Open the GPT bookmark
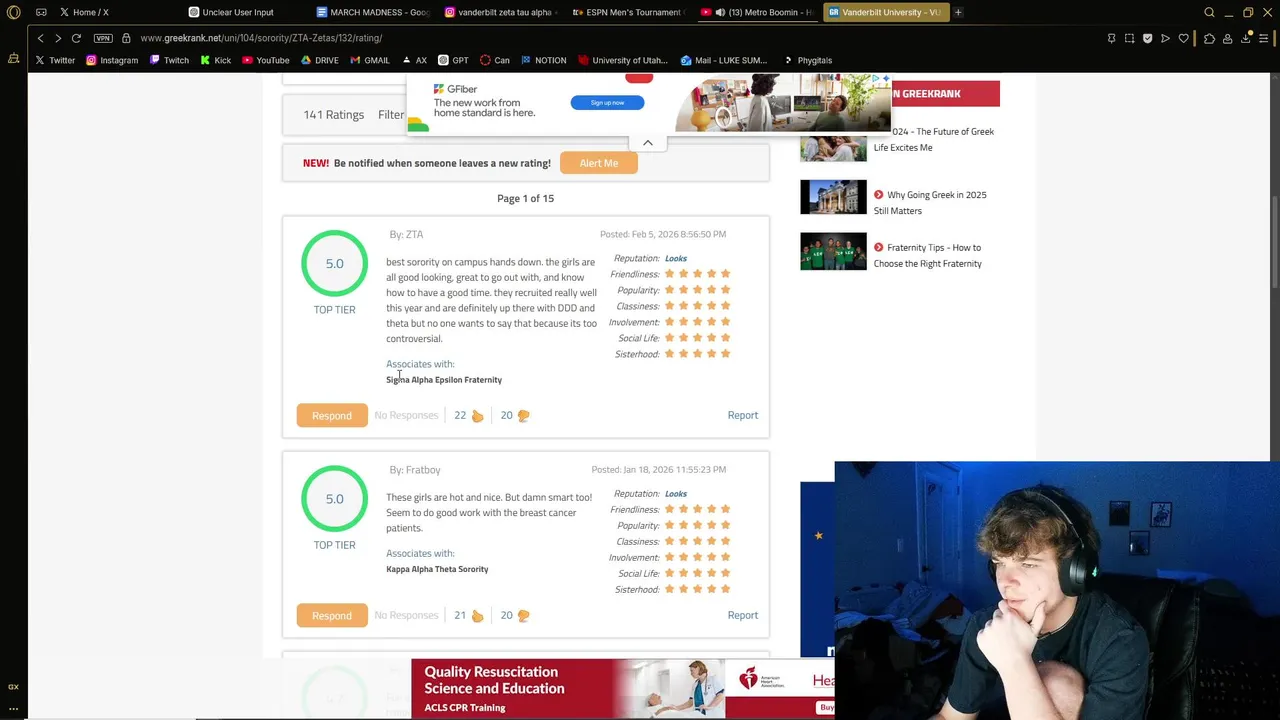 pos(453,60)
